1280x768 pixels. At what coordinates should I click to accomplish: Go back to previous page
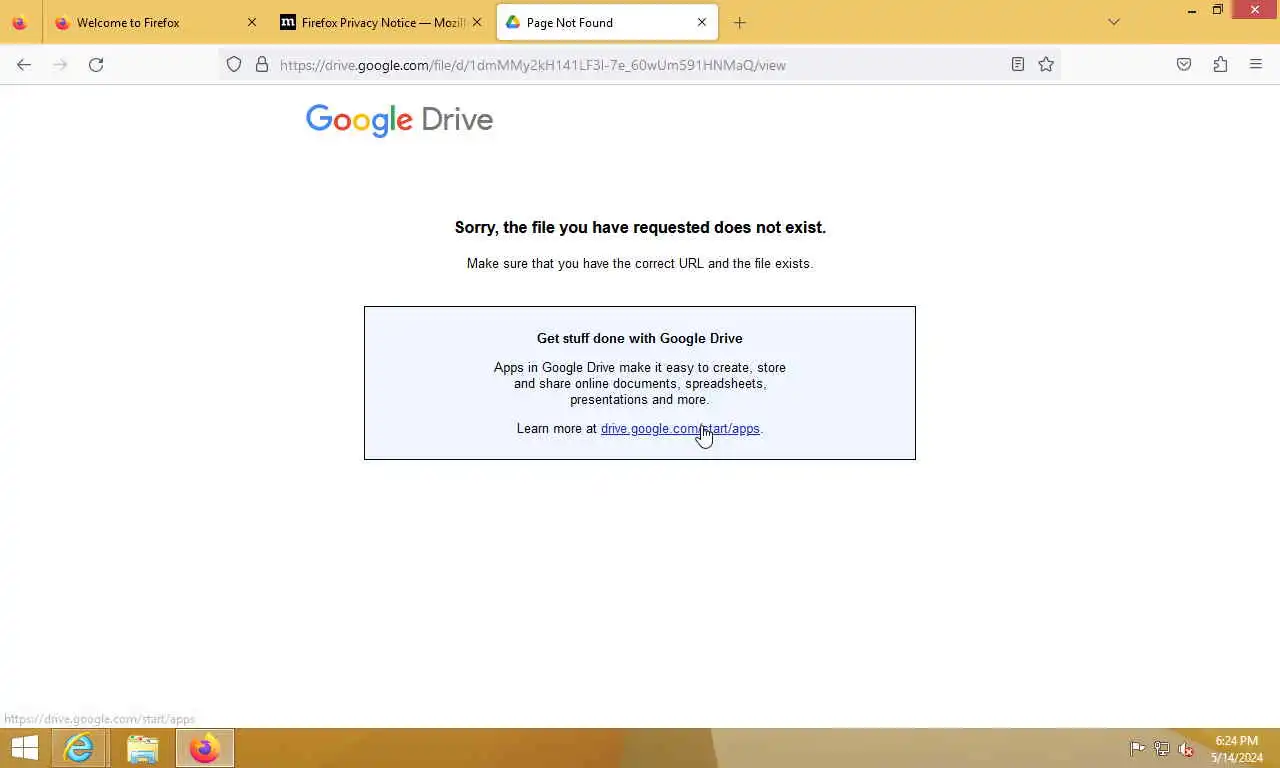click(24, 65)
